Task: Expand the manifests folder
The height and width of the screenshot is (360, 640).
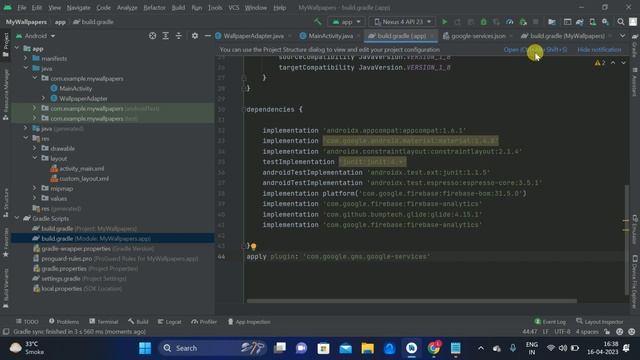Action: coord(26,58)
